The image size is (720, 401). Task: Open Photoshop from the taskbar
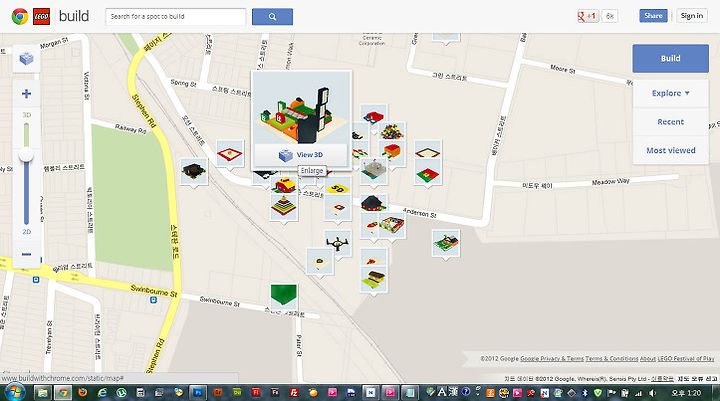point(198,393)
